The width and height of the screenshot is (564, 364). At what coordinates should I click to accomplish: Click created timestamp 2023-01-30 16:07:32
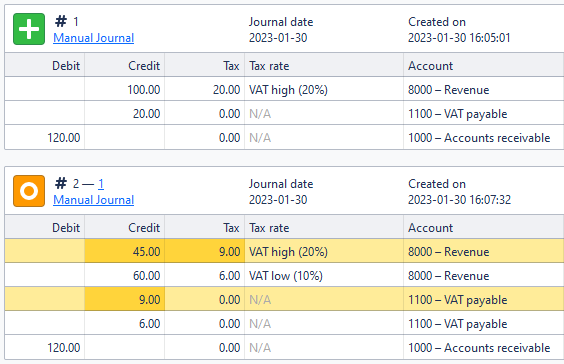tap(459, 200)
